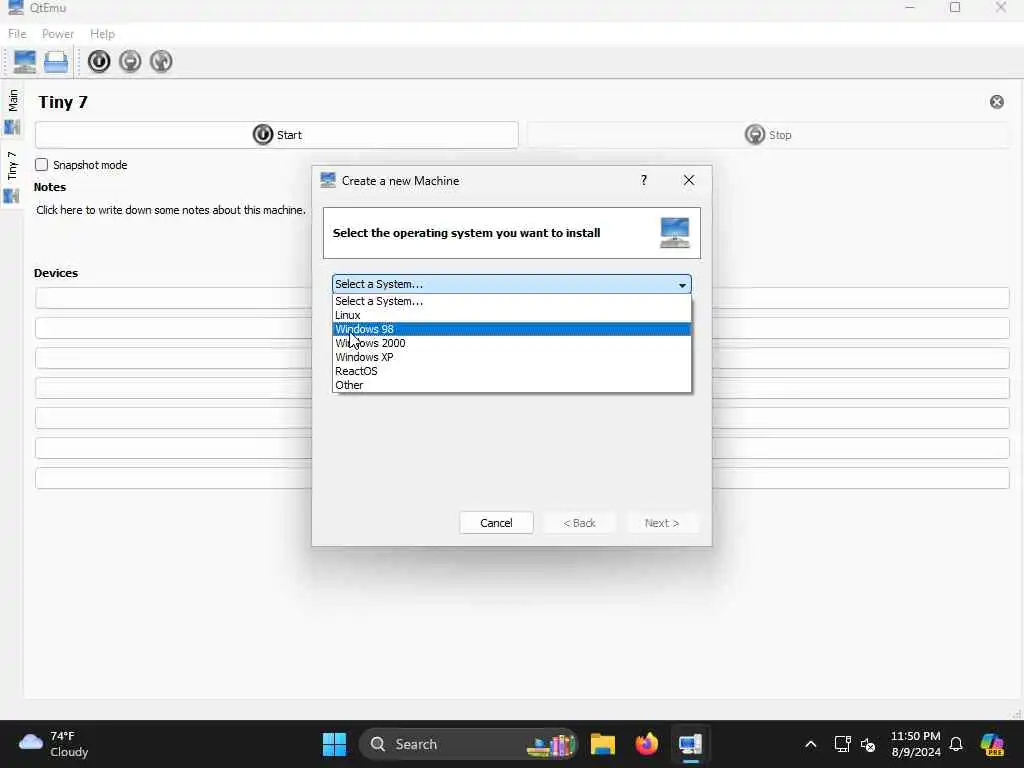Show hidden system tray icons
Screen dimensions: 1024x768
click(x=810, y=744)
